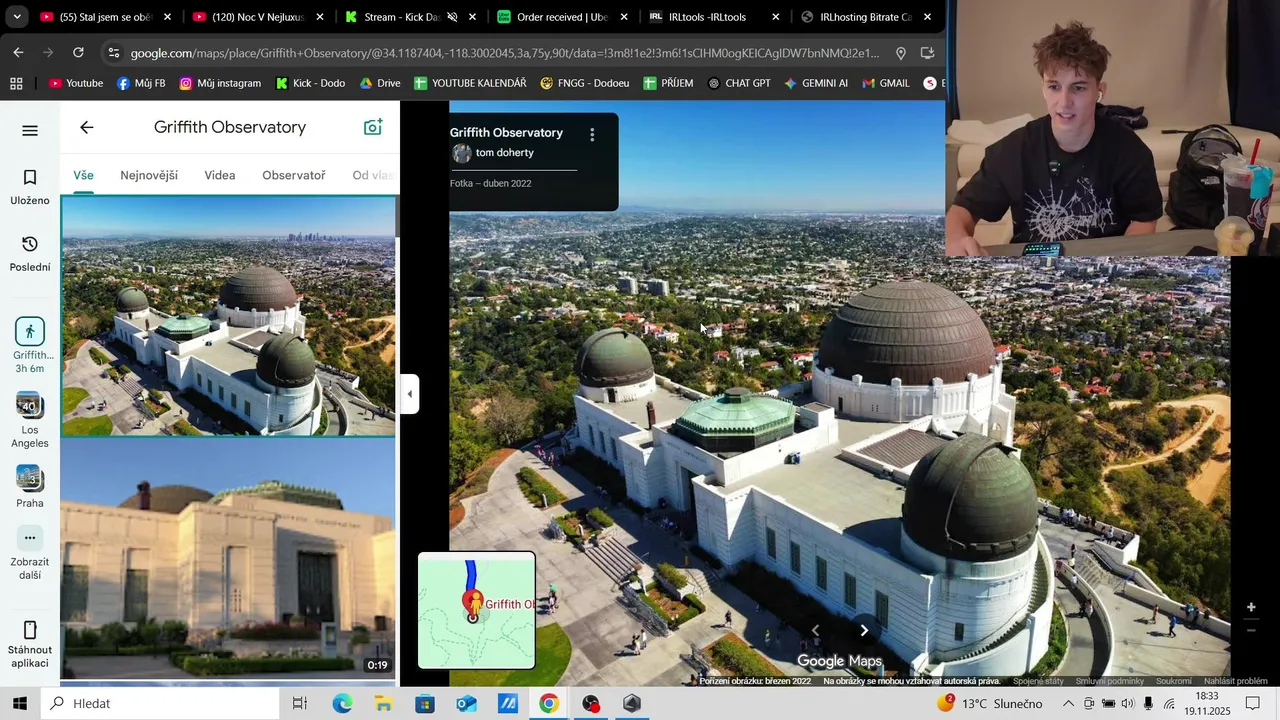1280x720 pixels.
Task: Switch to the Videa tab
Action: 220,175
